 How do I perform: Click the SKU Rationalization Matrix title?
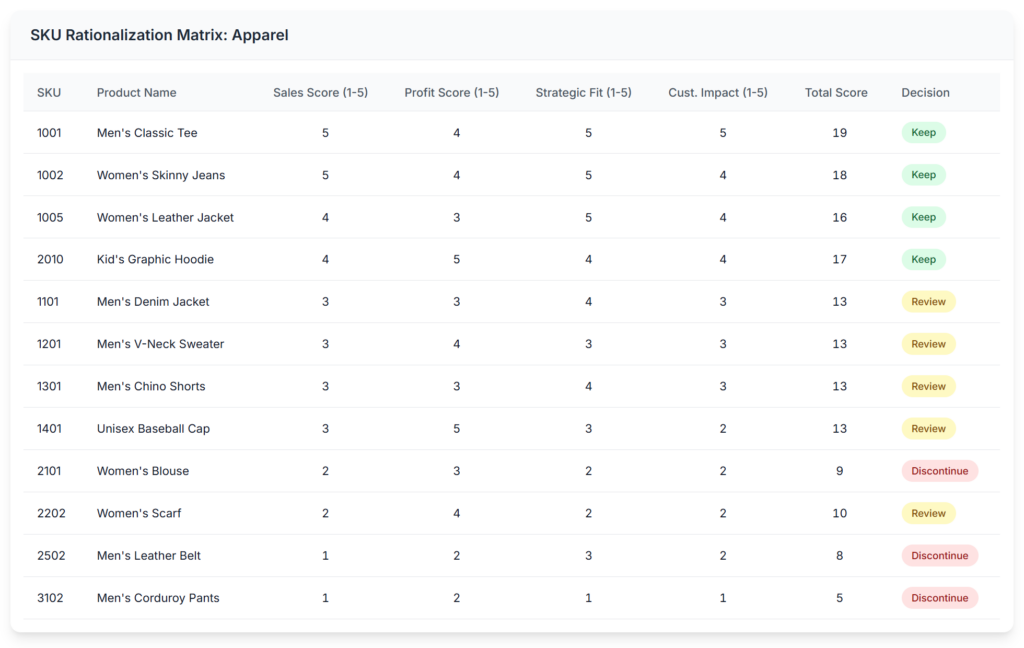160,35
